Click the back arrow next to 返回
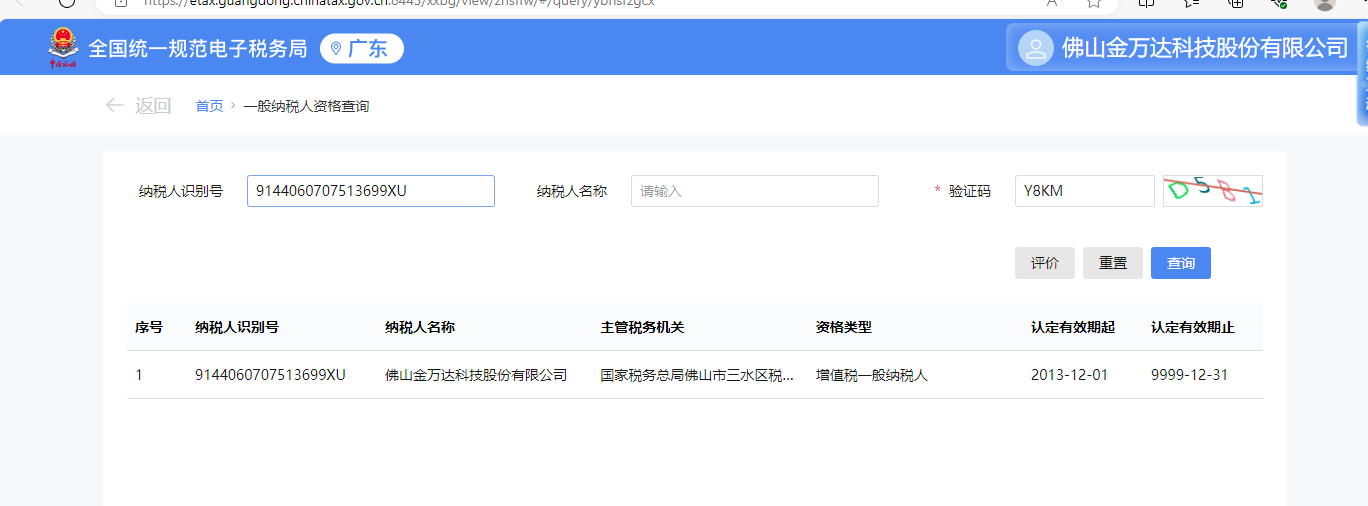The image size is (1368, 506). pos(115,105)
